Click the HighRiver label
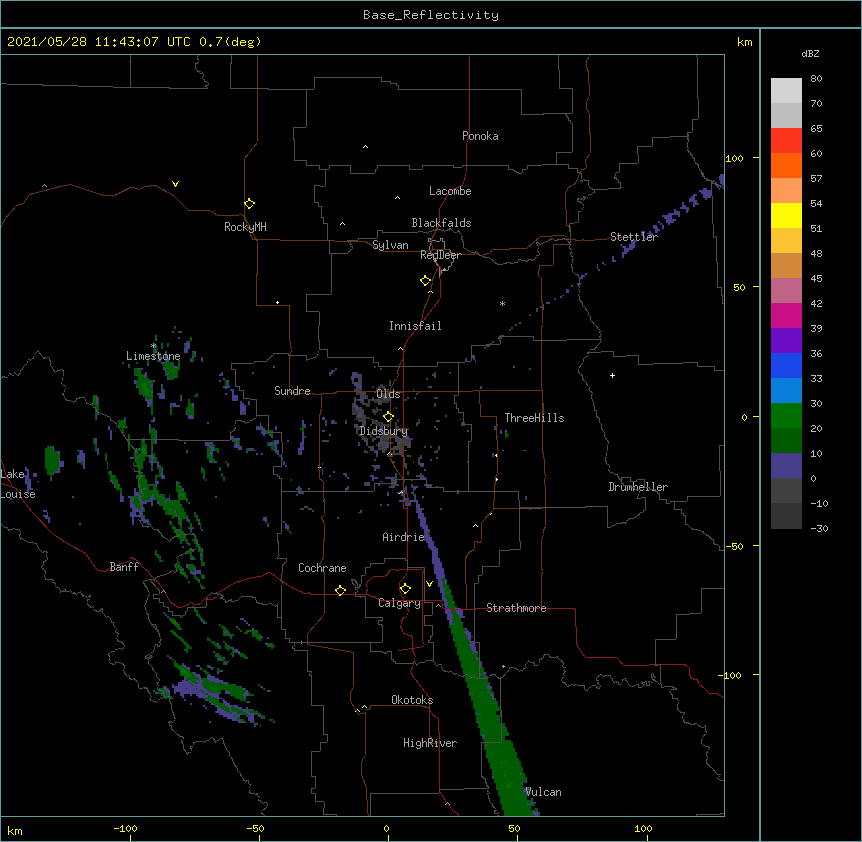The width and height of the screenshot is (862, 842). (x=430, y=743)
